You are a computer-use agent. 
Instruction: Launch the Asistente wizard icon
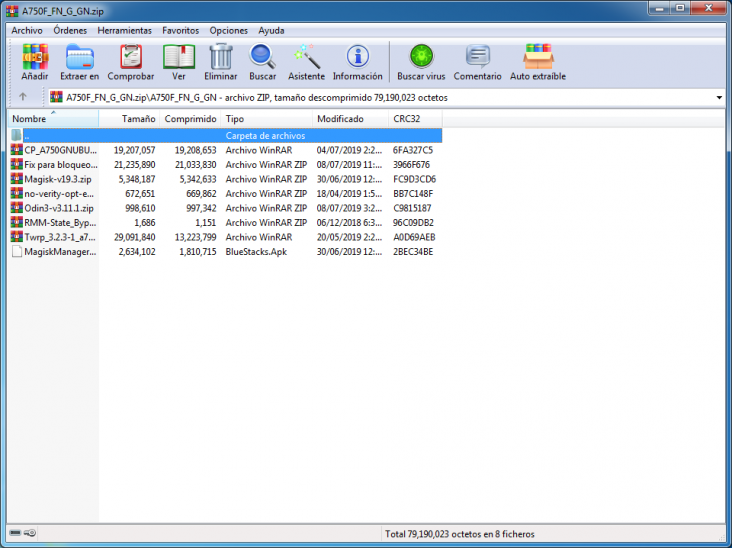[307, 56]
